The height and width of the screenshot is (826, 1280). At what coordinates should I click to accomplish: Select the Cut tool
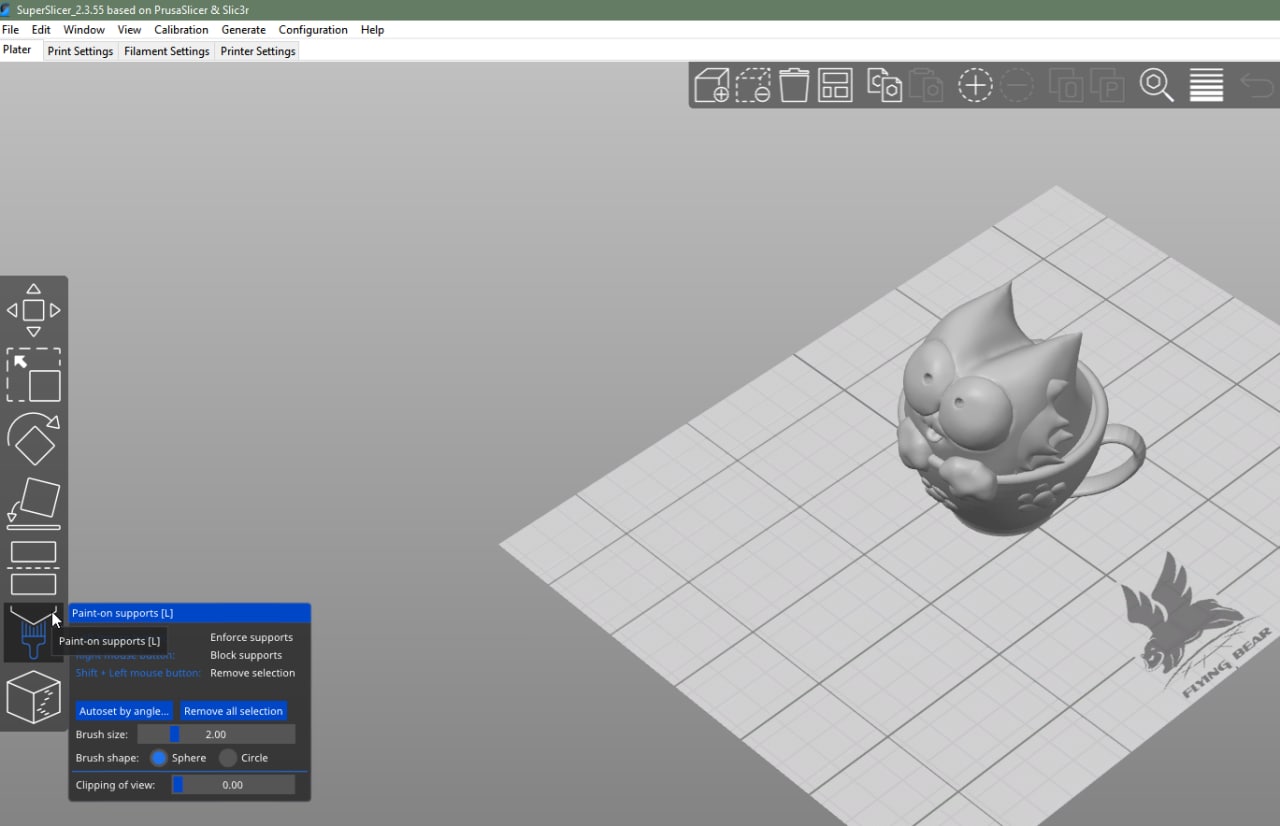34,568
